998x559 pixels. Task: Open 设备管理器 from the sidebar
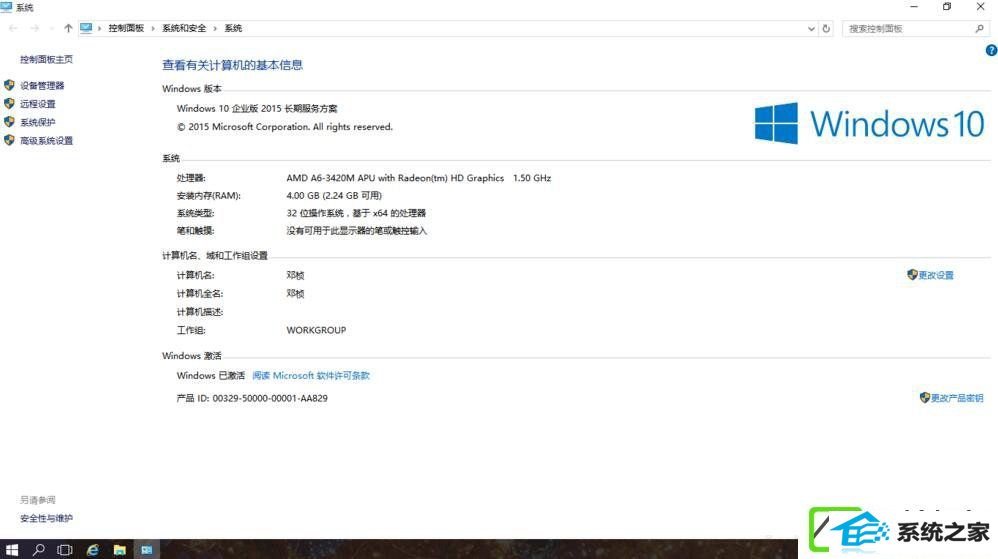pyautogui.click(x=42, y=85)
